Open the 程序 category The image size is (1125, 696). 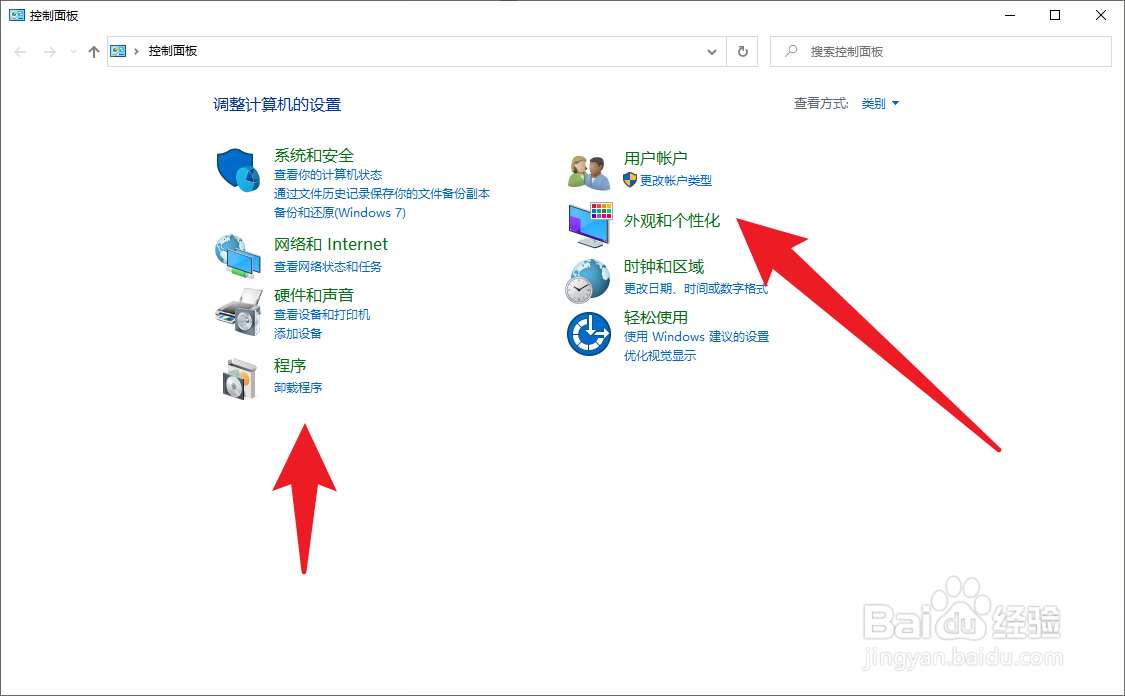tap(290, 365)
